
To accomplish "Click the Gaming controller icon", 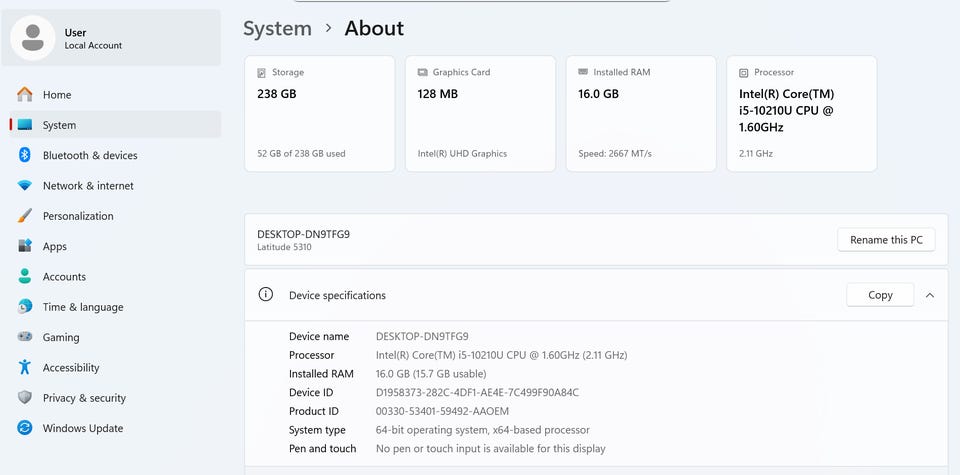I will [25, 337].
